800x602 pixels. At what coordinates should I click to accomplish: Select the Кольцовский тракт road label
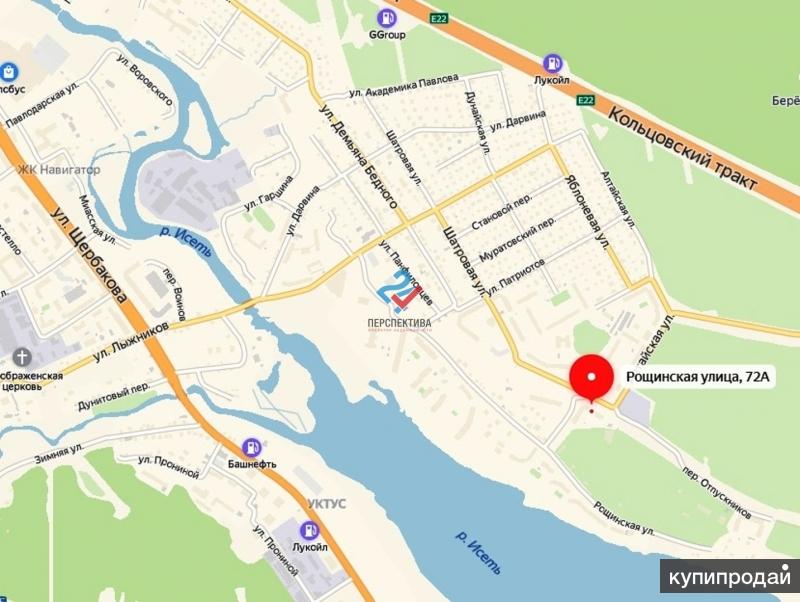682,148
